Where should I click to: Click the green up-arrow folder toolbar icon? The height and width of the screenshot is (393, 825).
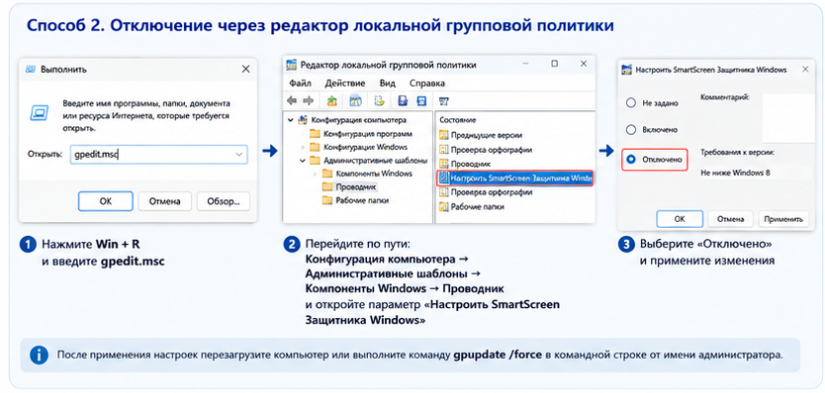(x=332, y=100)
